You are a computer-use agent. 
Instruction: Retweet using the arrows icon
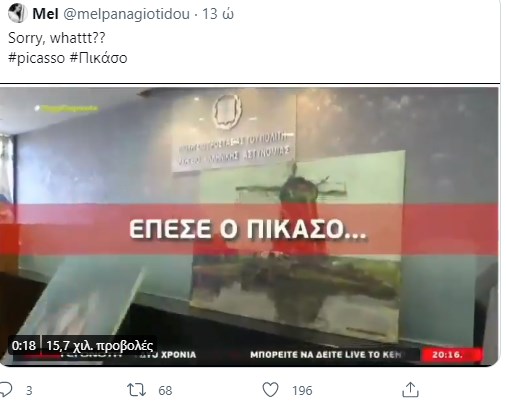pyautogui.click(x=136, y=390)
